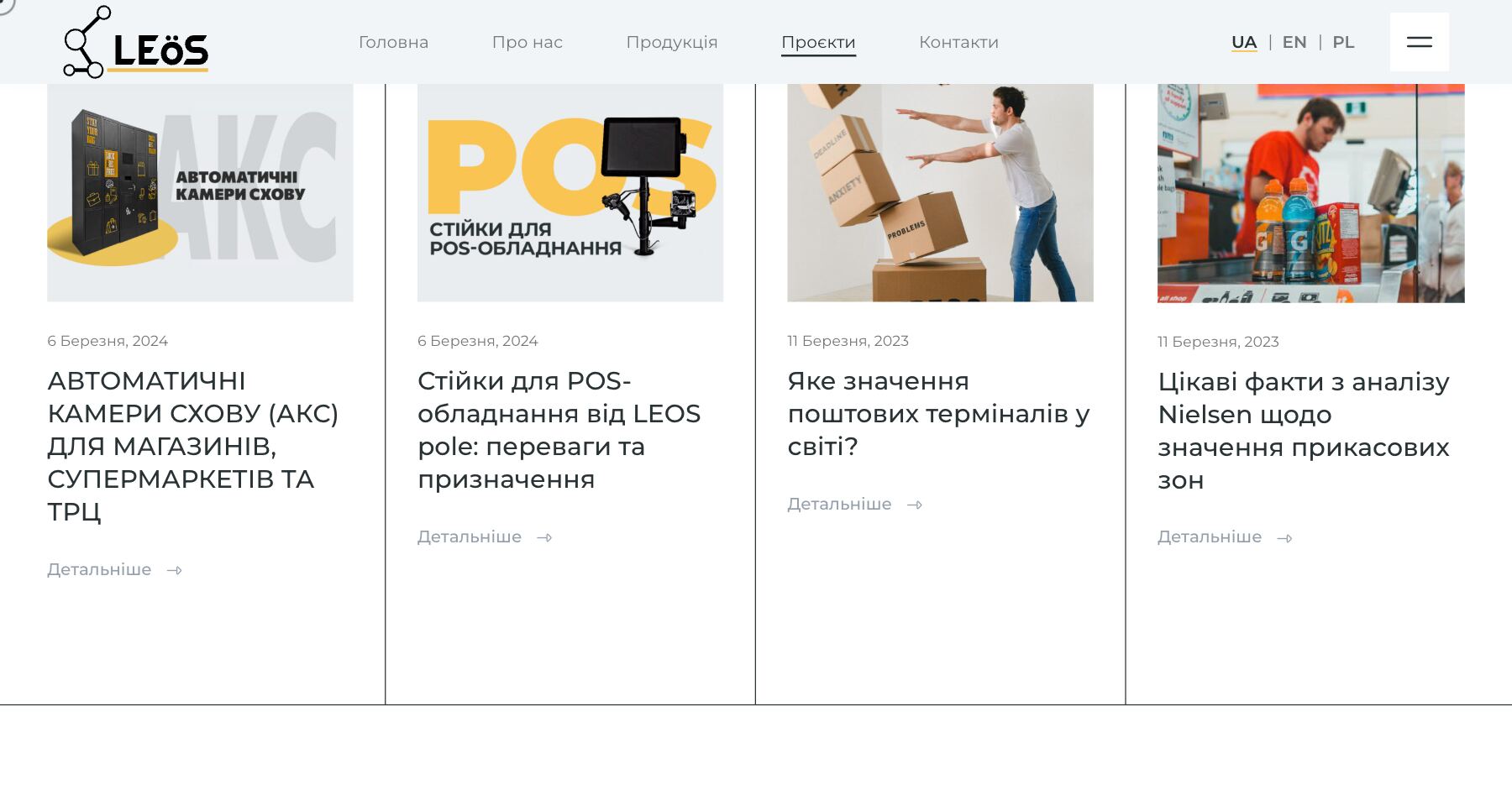
Task: Click Детальніше under the поштових терміналів article
Action: coord(839,504)
